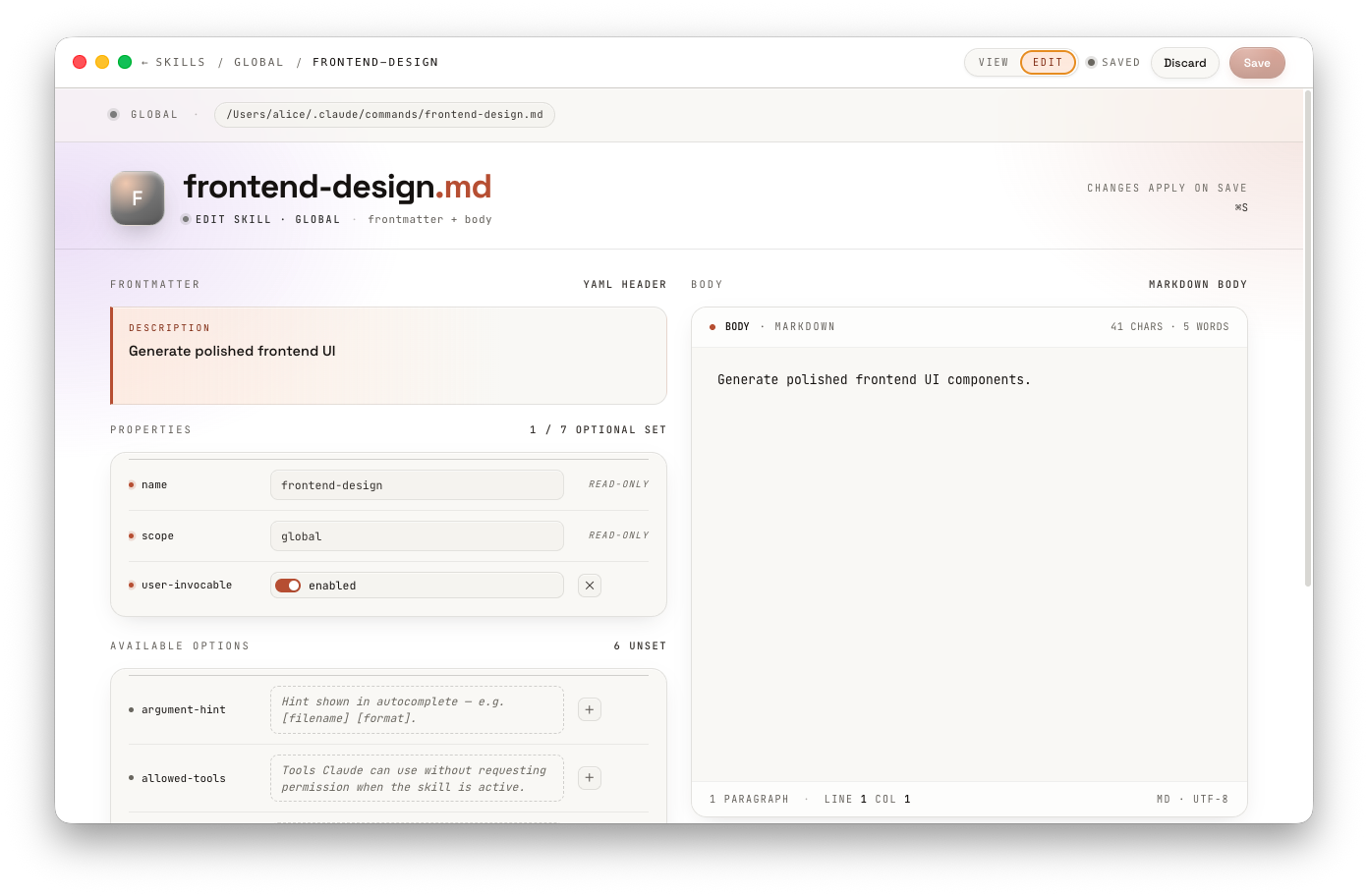
Task: Toggle the user-invocable switch
Action: [288, 586]
